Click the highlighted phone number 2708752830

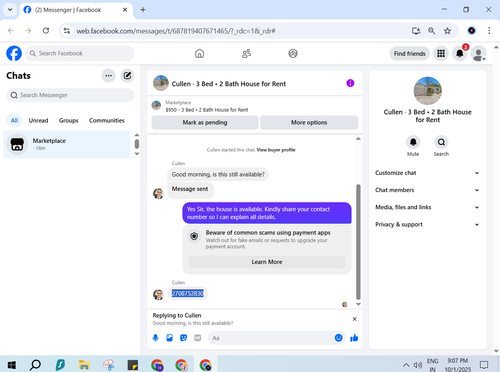tap(188, 293)
